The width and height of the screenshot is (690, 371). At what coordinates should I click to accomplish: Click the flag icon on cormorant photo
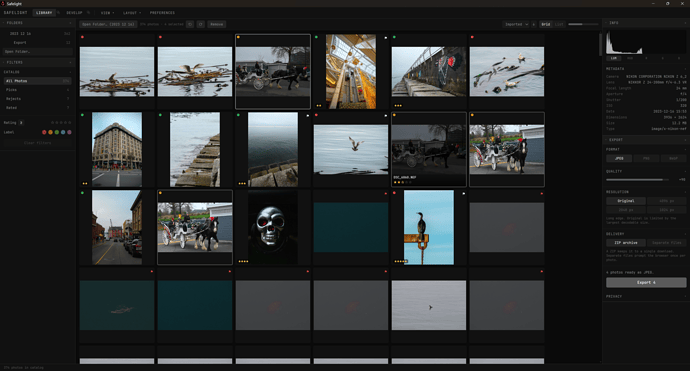click(x=463, y=193)
